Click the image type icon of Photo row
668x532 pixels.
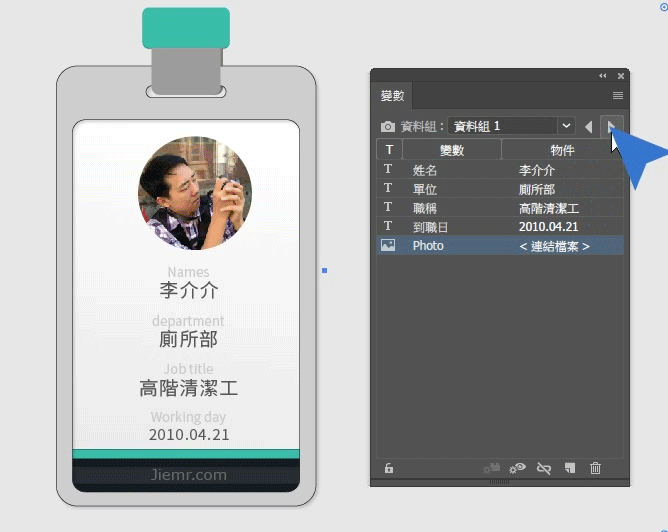coord(388,245)
